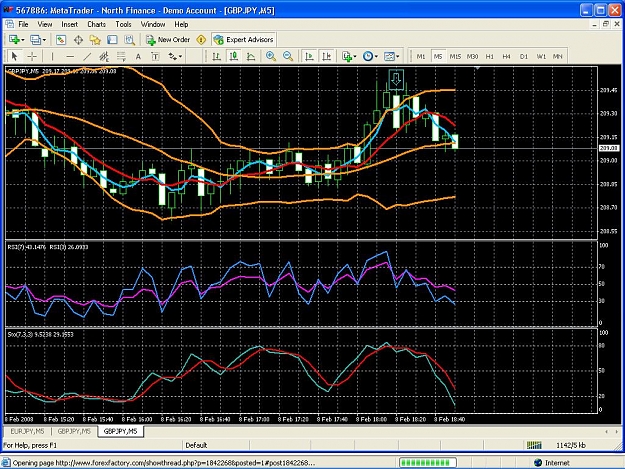Select the arrow cursor tool

(x=15, y=56)
